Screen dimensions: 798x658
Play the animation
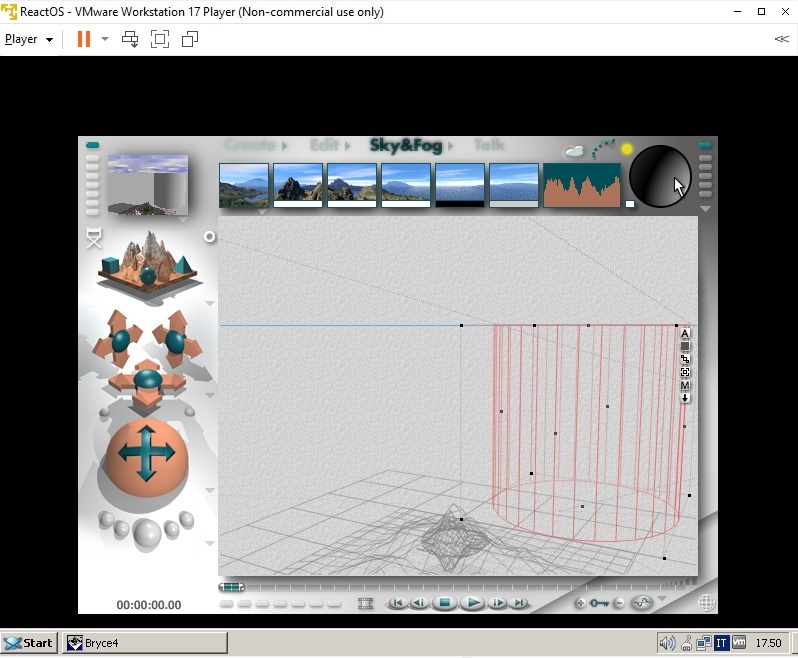coord(472,603)
